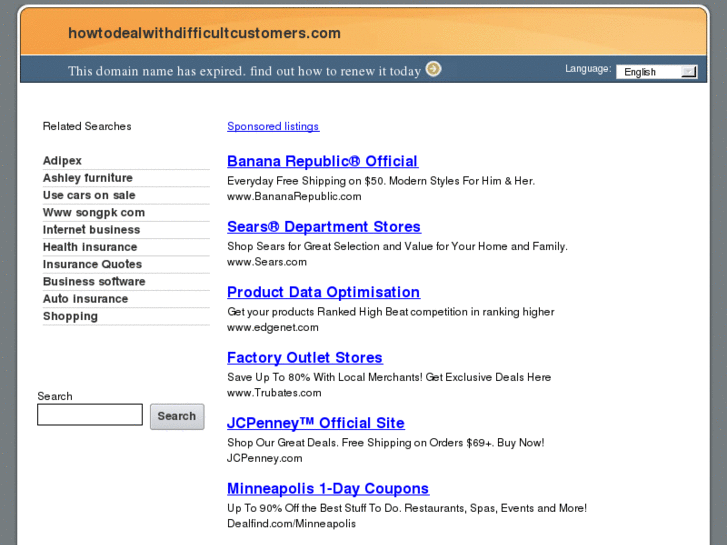
Task: Click the orange arrow icon after renew message
Action: [434, 69]
